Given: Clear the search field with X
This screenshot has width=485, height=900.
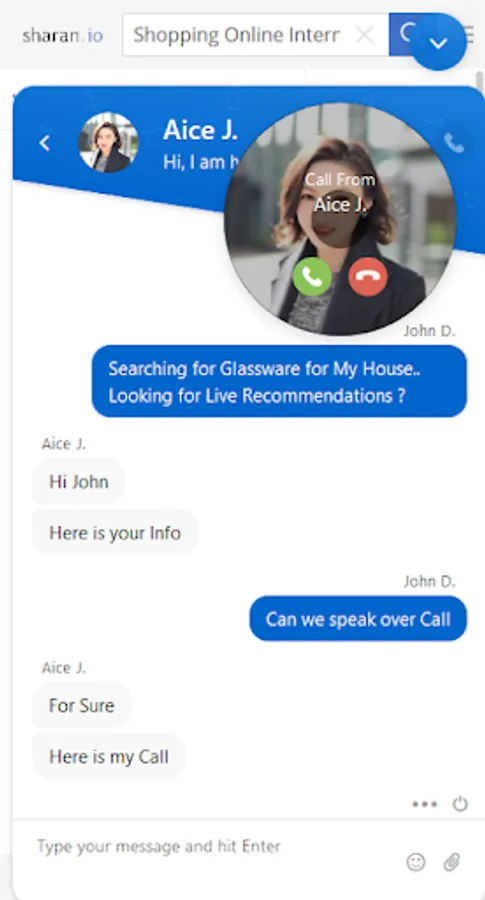Looking at the screenshot, I should tap(364, 36).
